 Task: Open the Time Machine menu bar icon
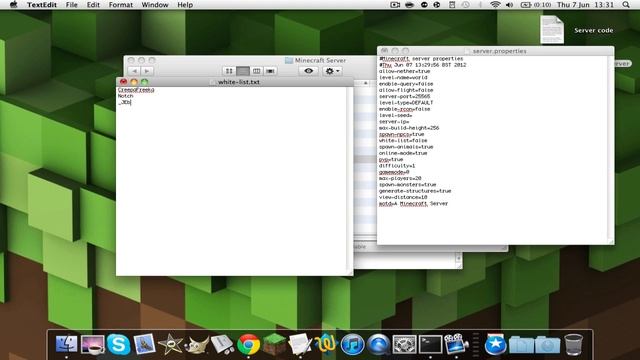pyautogui.click(x=466, y=5)
